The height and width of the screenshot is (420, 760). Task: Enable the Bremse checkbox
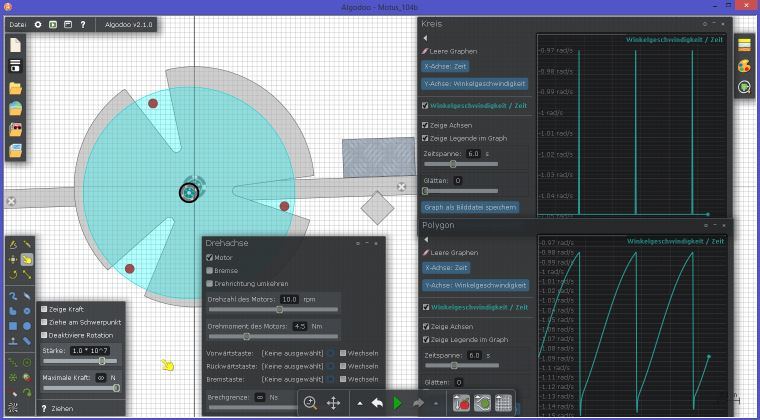[x=209, y=270]
